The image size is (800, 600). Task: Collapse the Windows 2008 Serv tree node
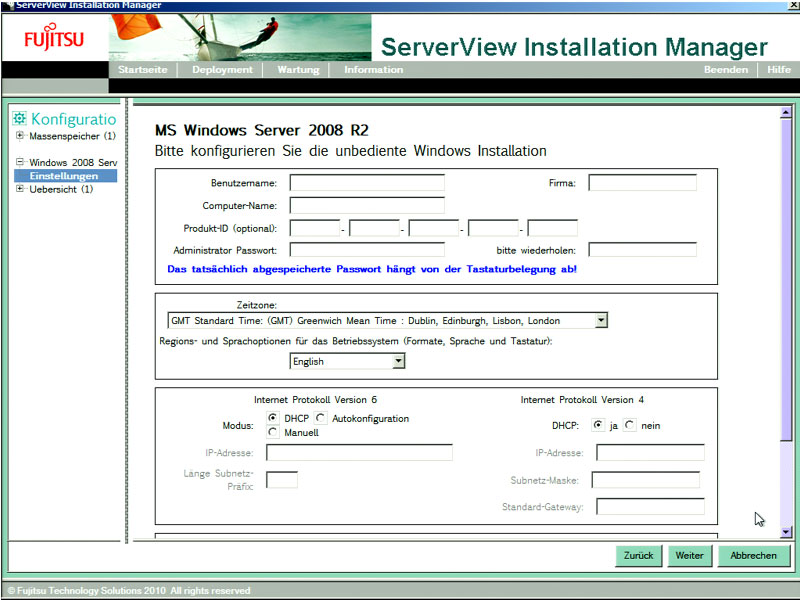[20, 162]
